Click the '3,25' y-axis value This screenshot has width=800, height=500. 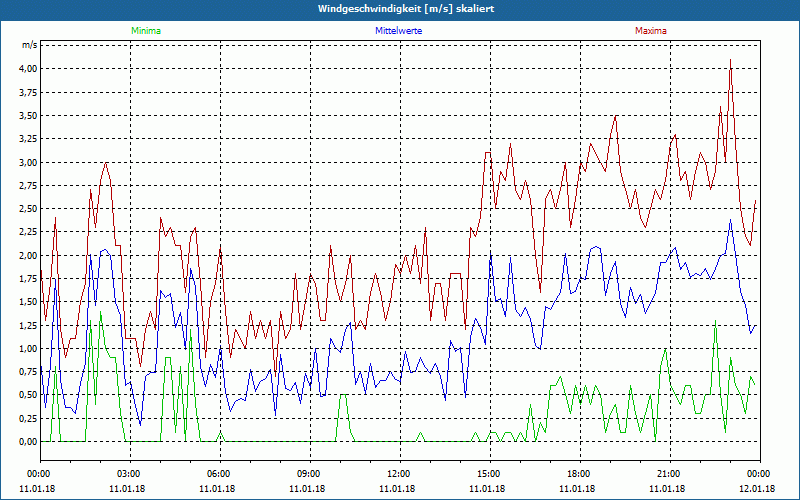tap(28, 139)
